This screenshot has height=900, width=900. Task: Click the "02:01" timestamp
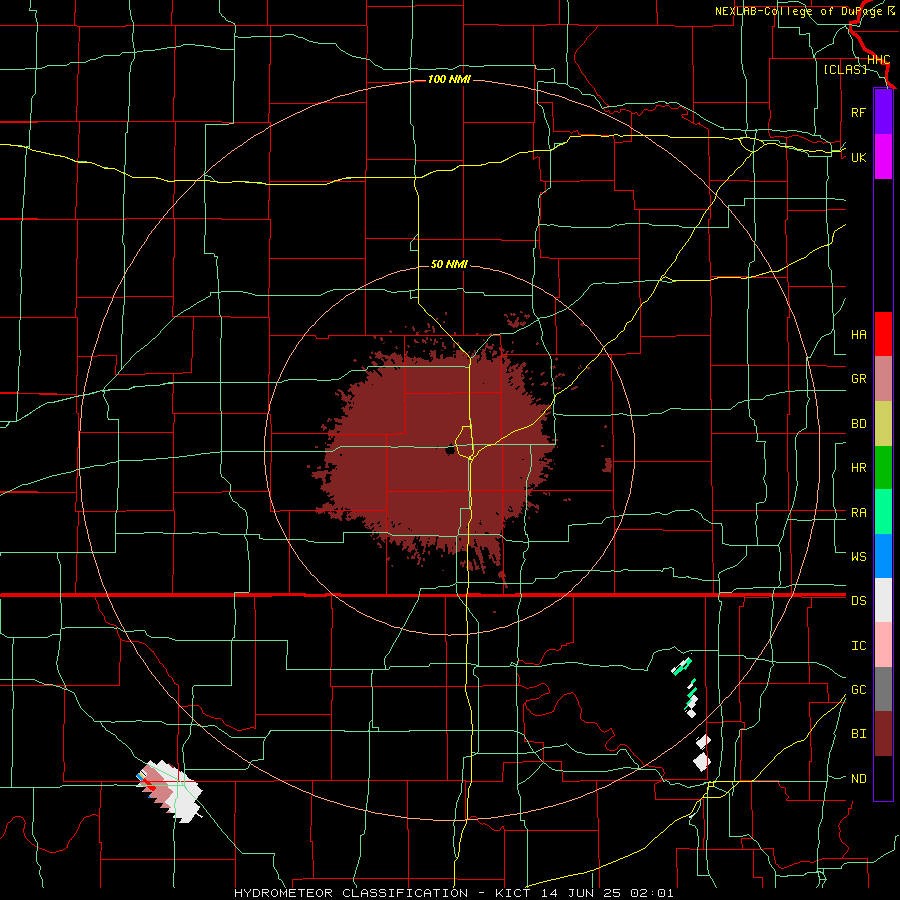pyautogui.click(x=651, y=893)
